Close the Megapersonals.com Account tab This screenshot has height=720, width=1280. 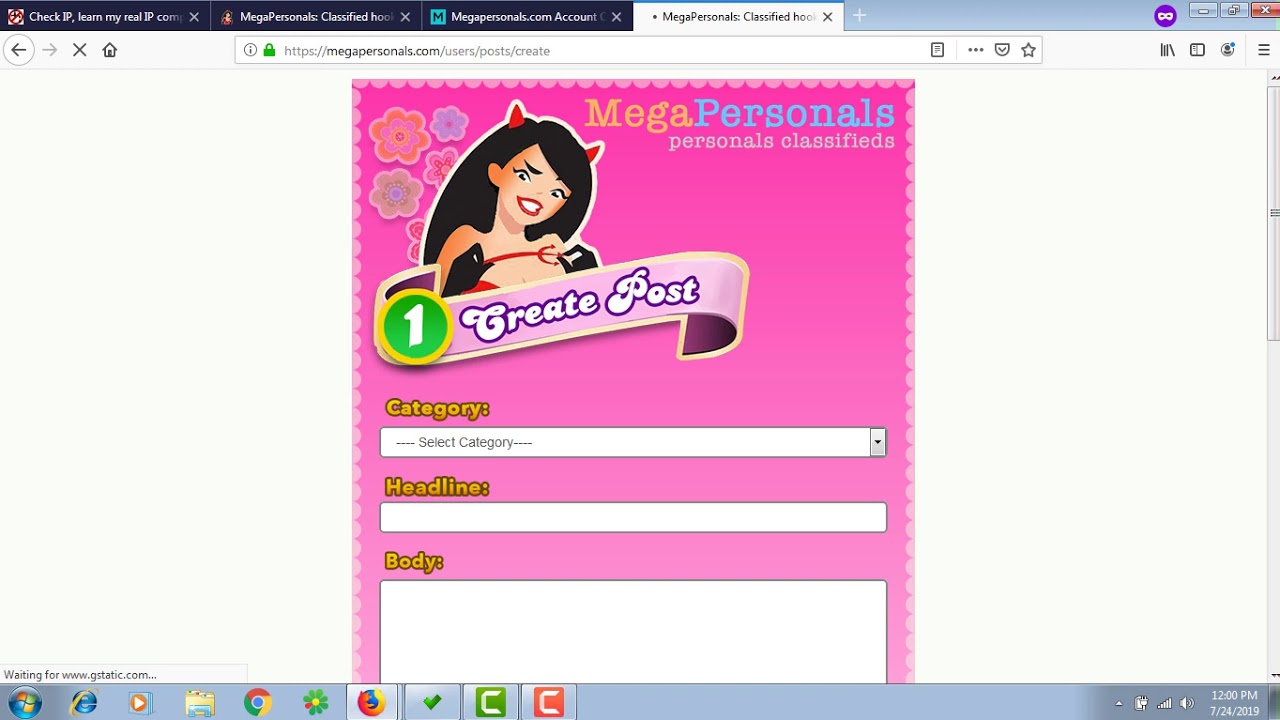click(x=616, y=17)
